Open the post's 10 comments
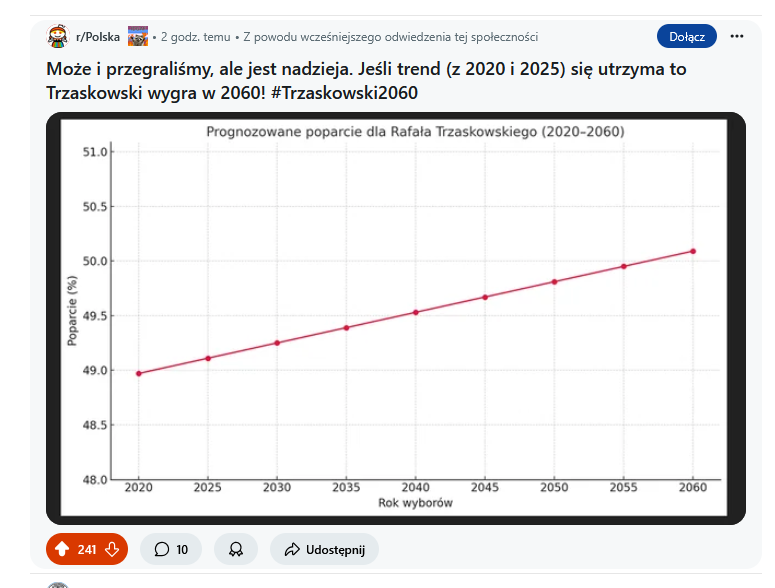 [x=171, y=549]
